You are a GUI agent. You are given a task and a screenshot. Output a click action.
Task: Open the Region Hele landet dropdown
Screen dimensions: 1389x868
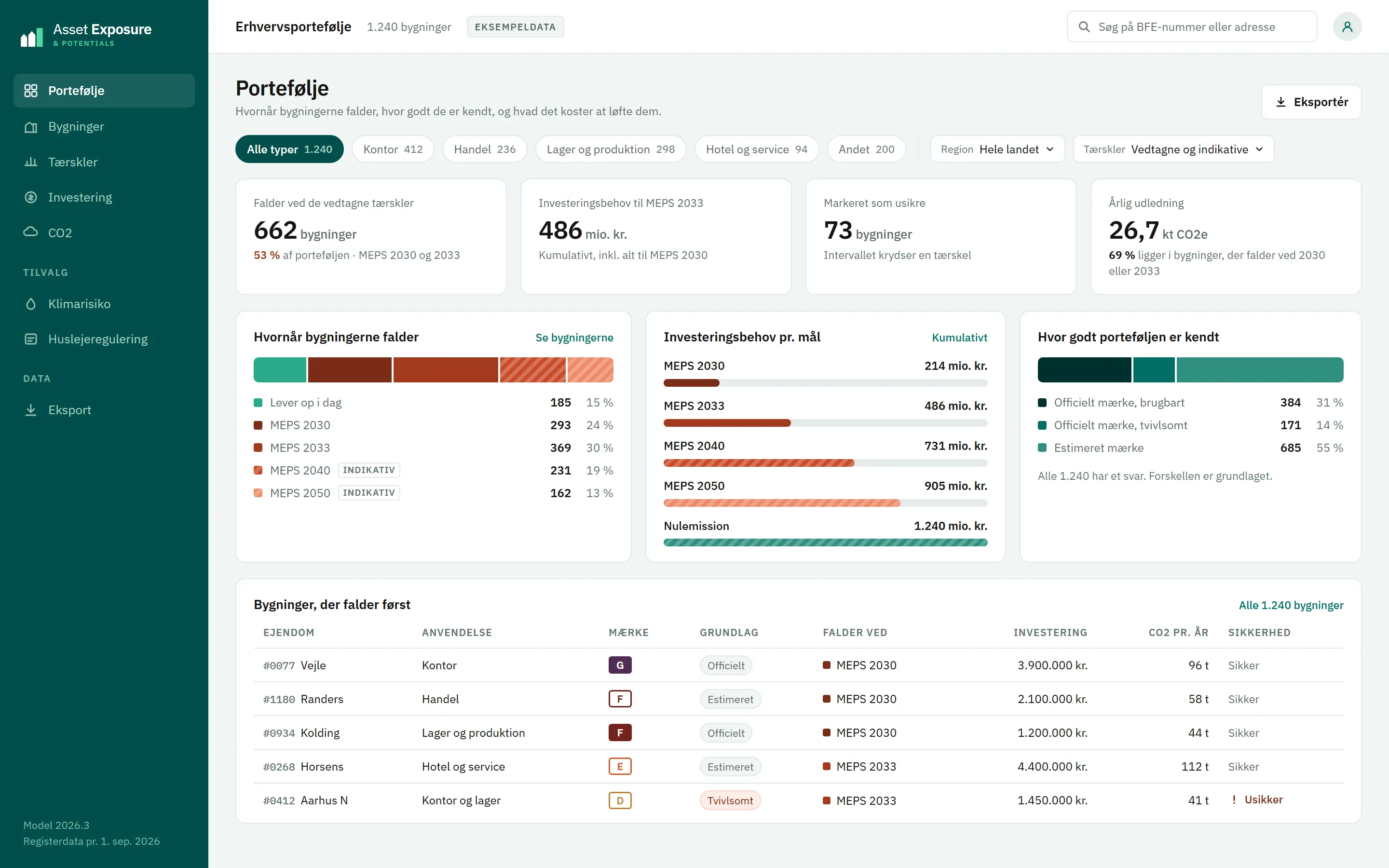coord(997,149)
